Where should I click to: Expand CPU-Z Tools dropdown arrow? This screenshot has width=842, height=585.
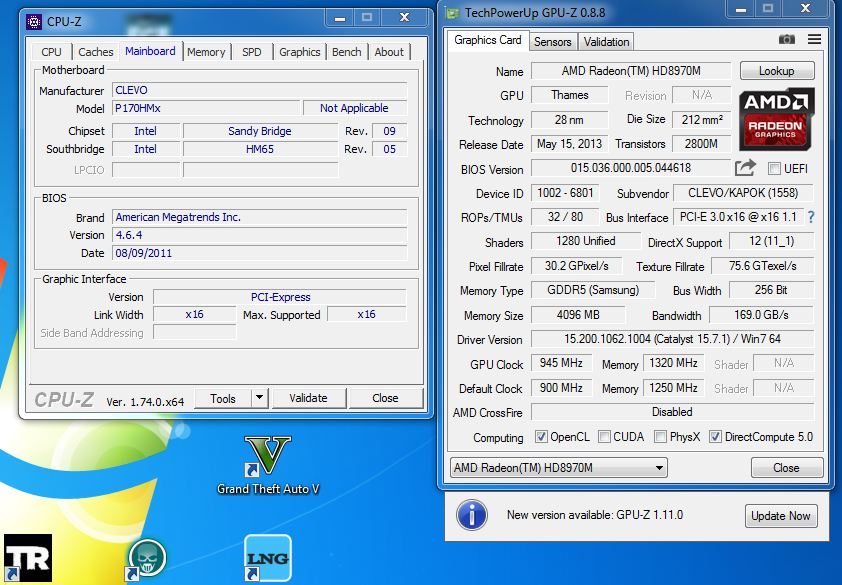point(259,398)
